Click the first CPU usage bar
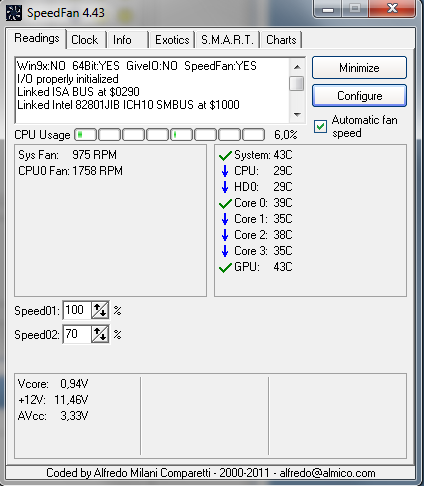The image size is (424, 486). tap(86, 135)
